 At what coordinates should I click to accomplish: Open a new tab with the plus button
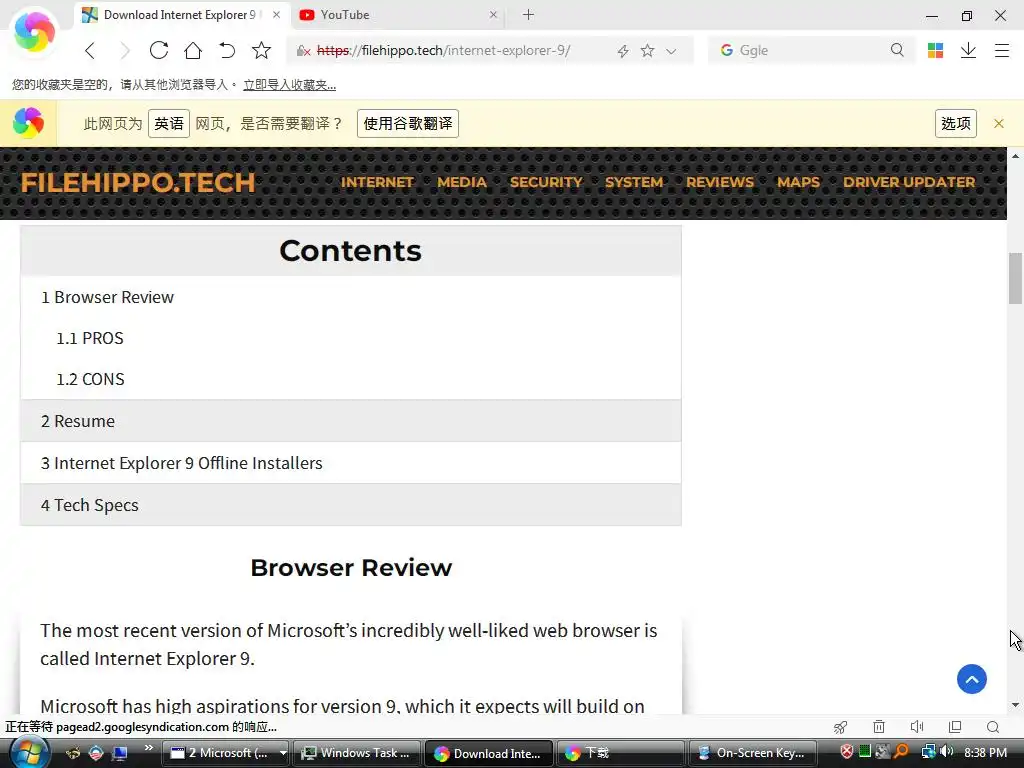point(528,14)
